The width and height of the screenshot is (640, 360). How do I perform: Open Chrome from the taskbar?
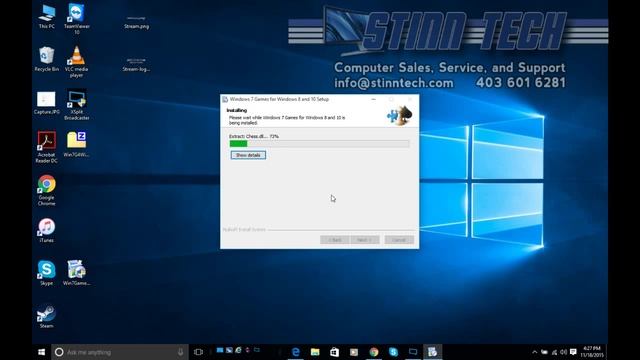coord(373,352)
